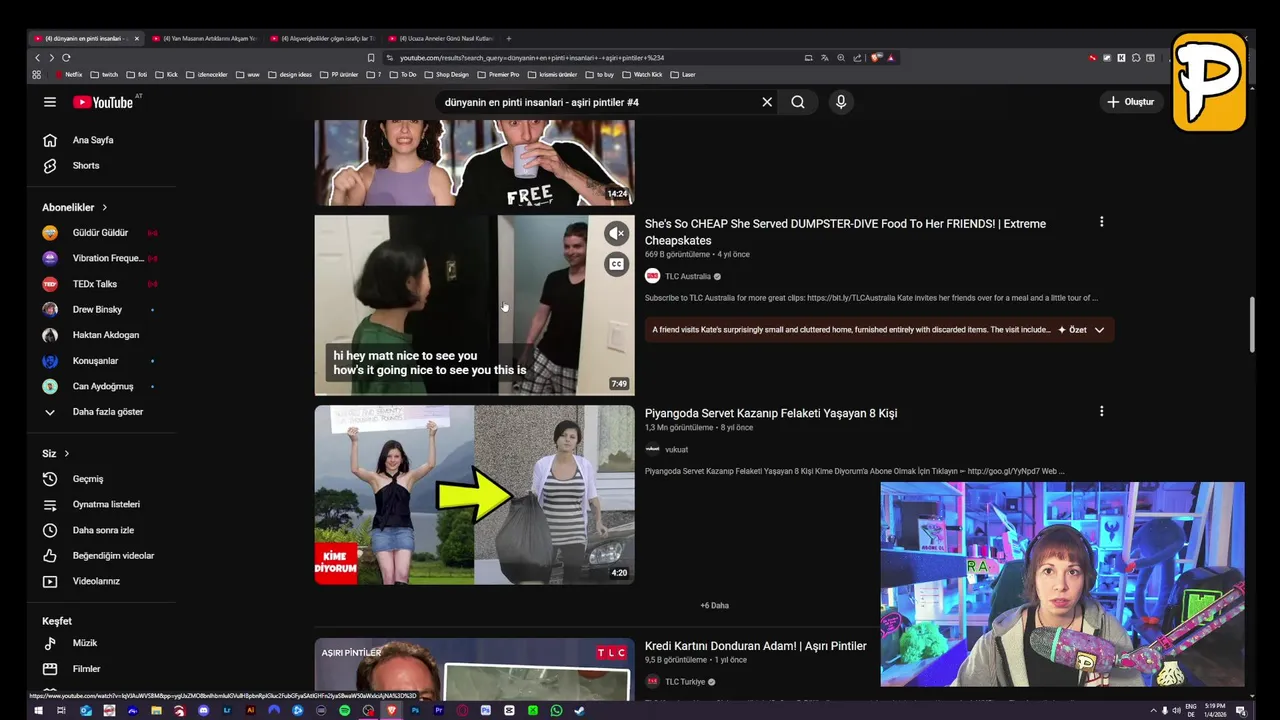
Task: Close the active YouTube tab
Action: click(x=137, y=39)
